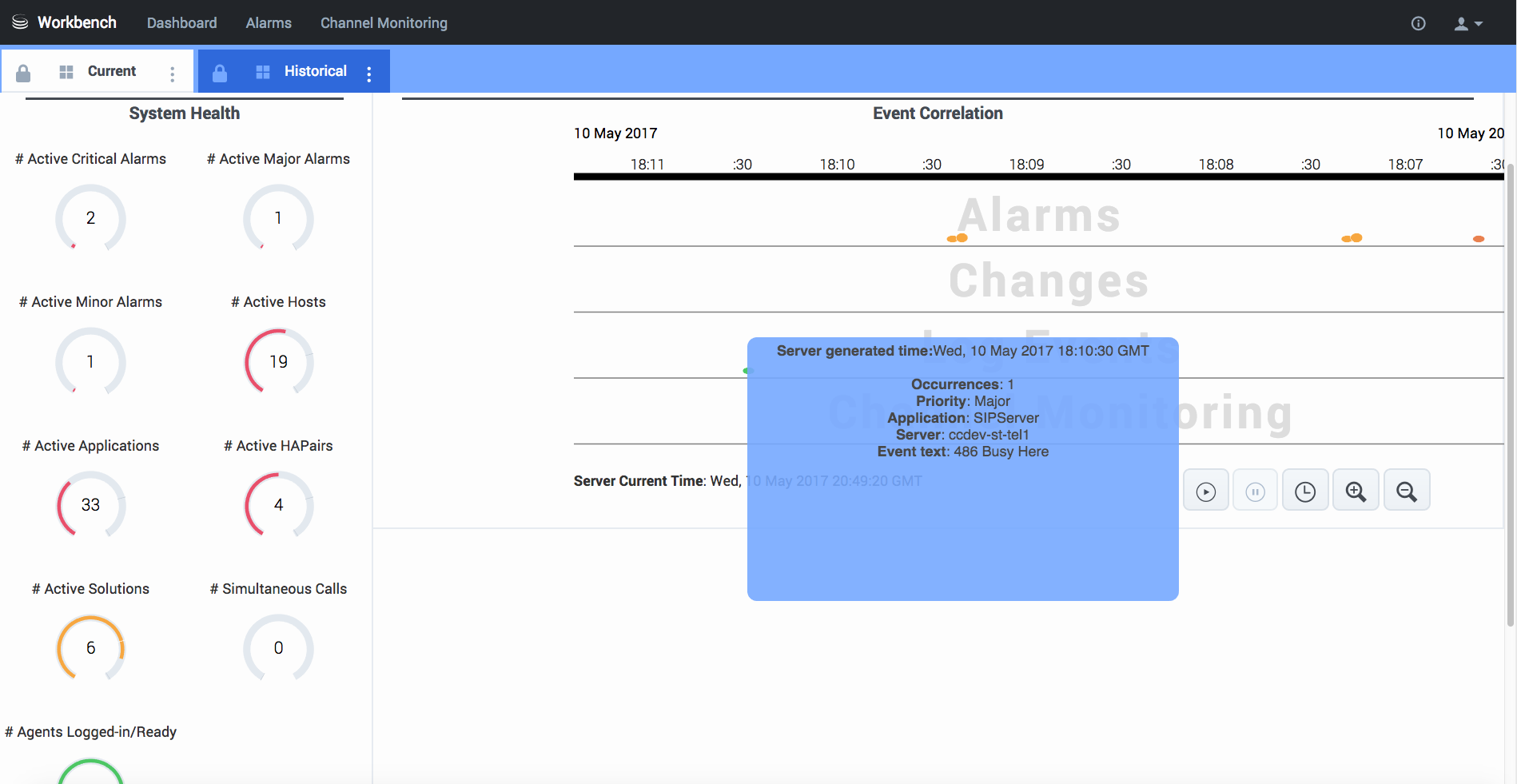Click the clock reset-time icon

click(1304, 491)
